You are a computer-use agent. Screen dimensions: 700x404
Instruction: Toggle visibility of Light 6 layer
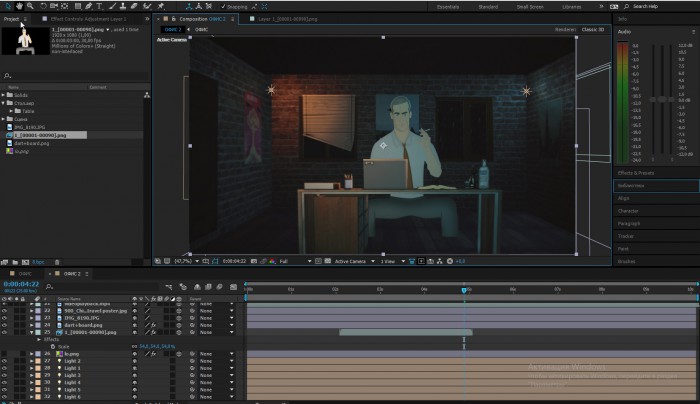point(4,396)
